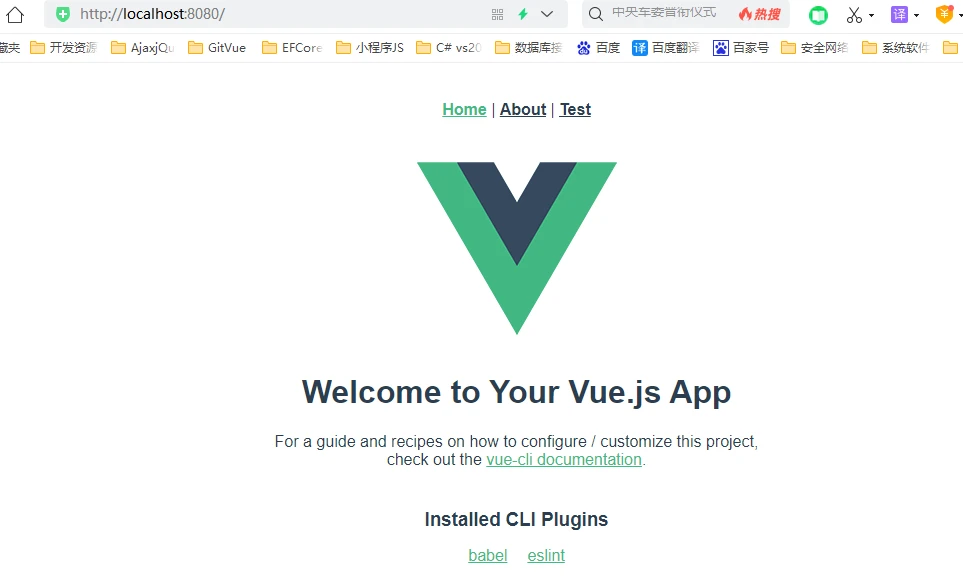Open the scissors screenshot tool

point(853,15)
